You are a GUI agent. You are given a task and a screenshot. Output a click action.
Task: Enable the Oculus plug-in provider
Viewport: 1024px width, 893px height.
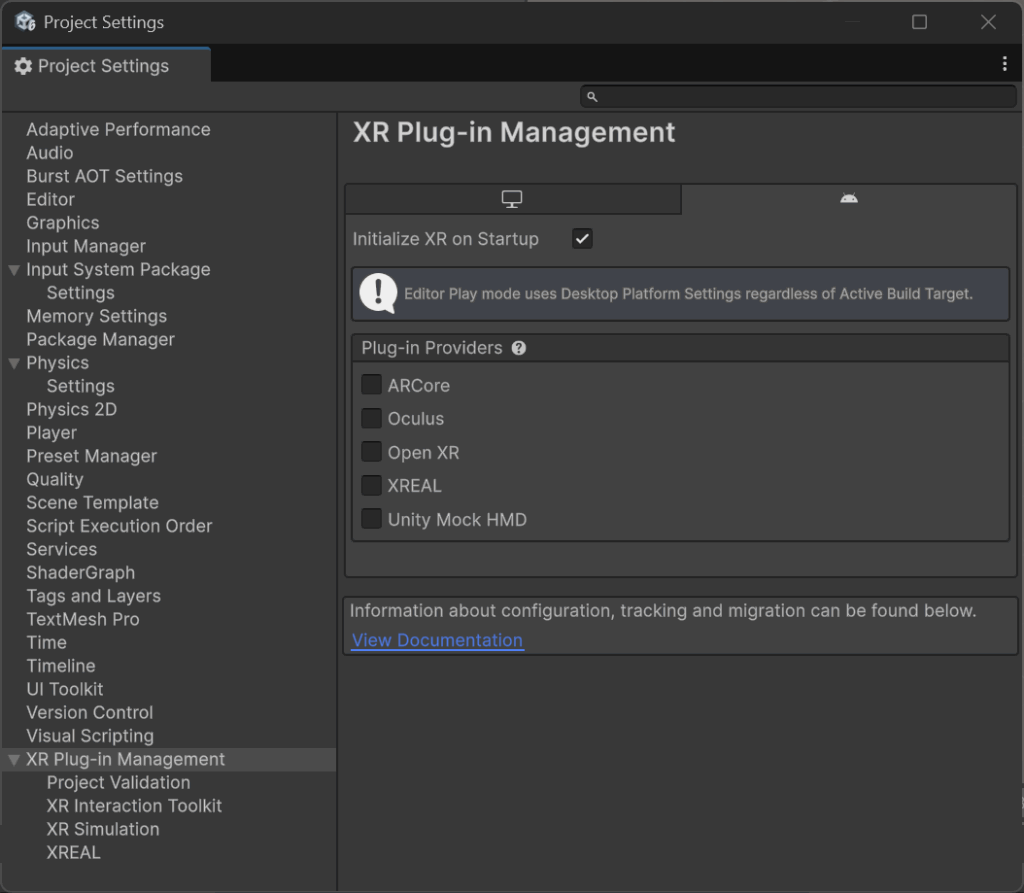[372, 418]
